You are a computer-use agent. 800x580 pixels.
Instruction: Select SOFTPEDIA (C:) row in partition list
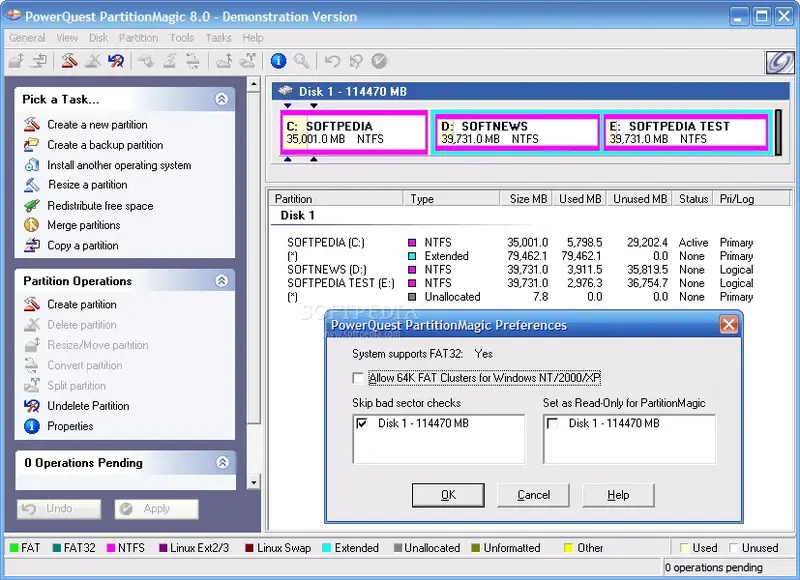click(519, 242)
